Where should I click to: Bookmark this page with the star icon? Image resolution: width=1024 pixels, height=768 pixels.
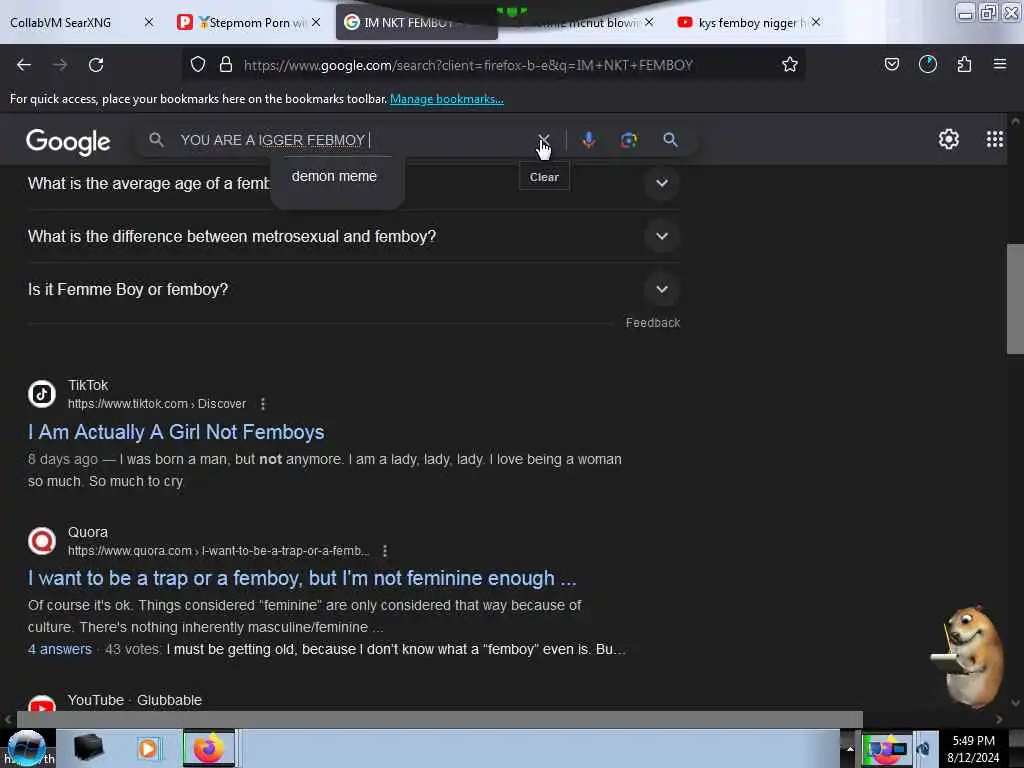pyautogui.click(x=790, y=65)
